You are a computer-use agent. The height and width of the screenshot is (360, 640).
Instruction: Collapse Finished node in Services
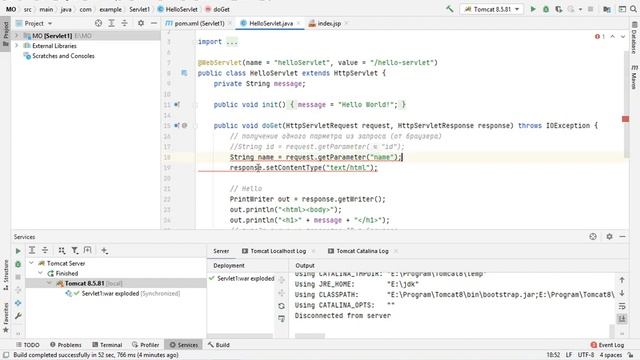[41, 273]
